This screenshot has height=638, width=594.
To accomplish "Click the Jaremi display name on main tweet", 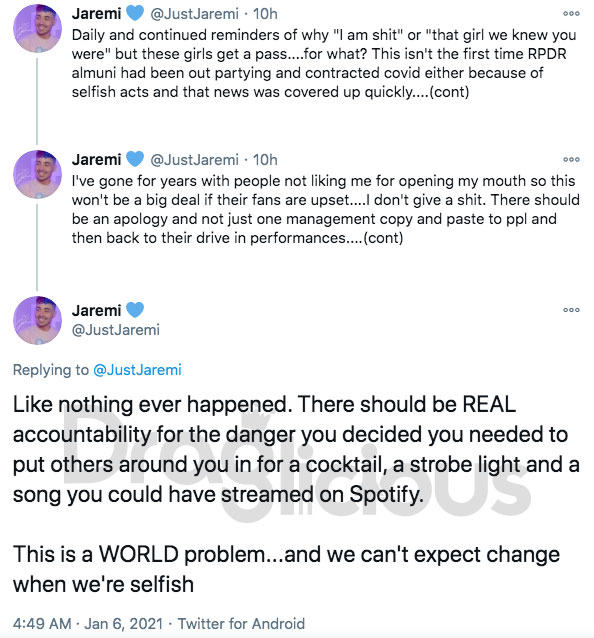I will coord(96,310).
